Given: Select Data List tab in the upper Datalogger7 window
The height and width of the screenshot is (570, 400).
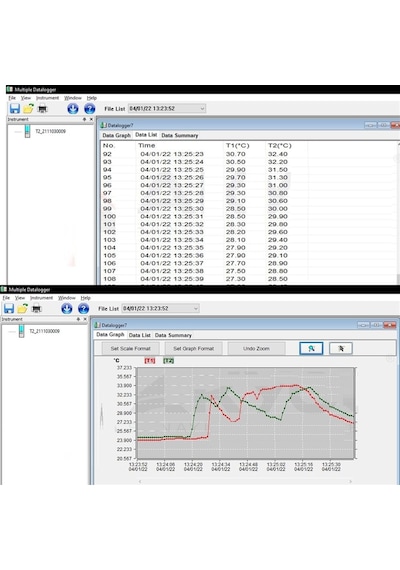Looking at the screenshot, I should 146,135.
